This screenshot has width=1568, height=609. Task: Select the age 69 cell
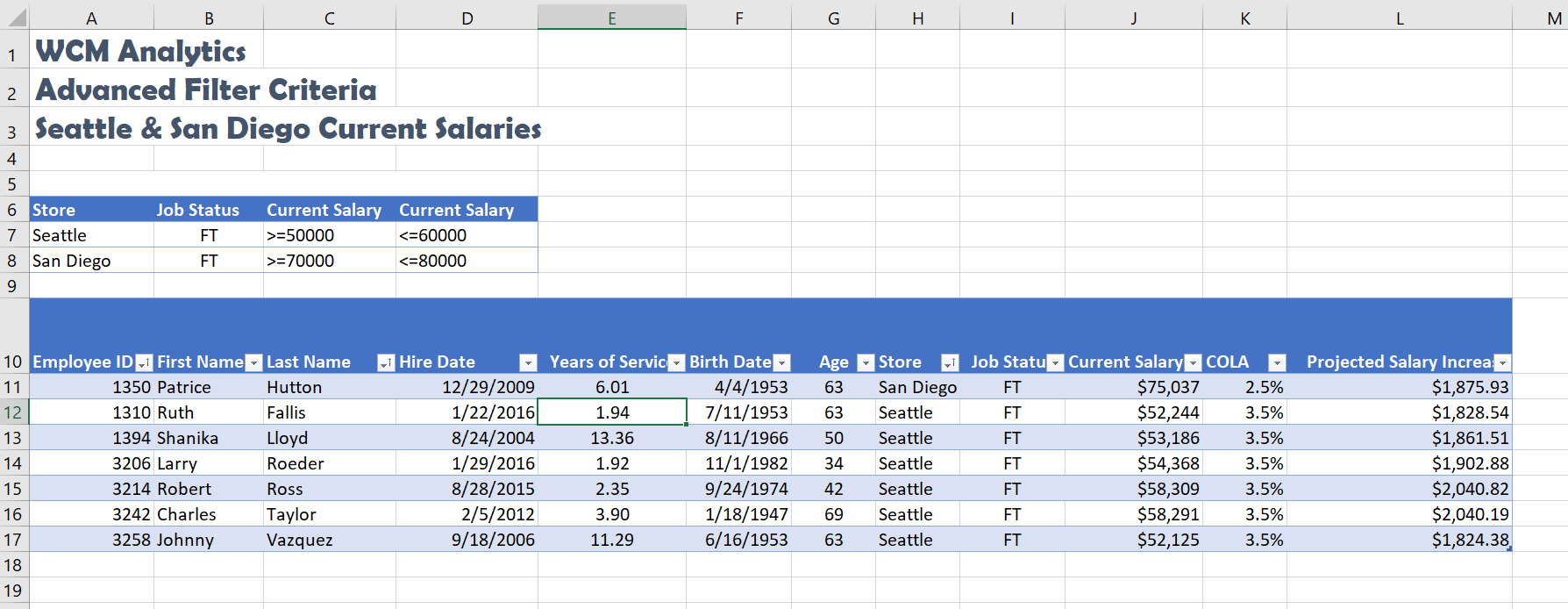coord(833,514)
